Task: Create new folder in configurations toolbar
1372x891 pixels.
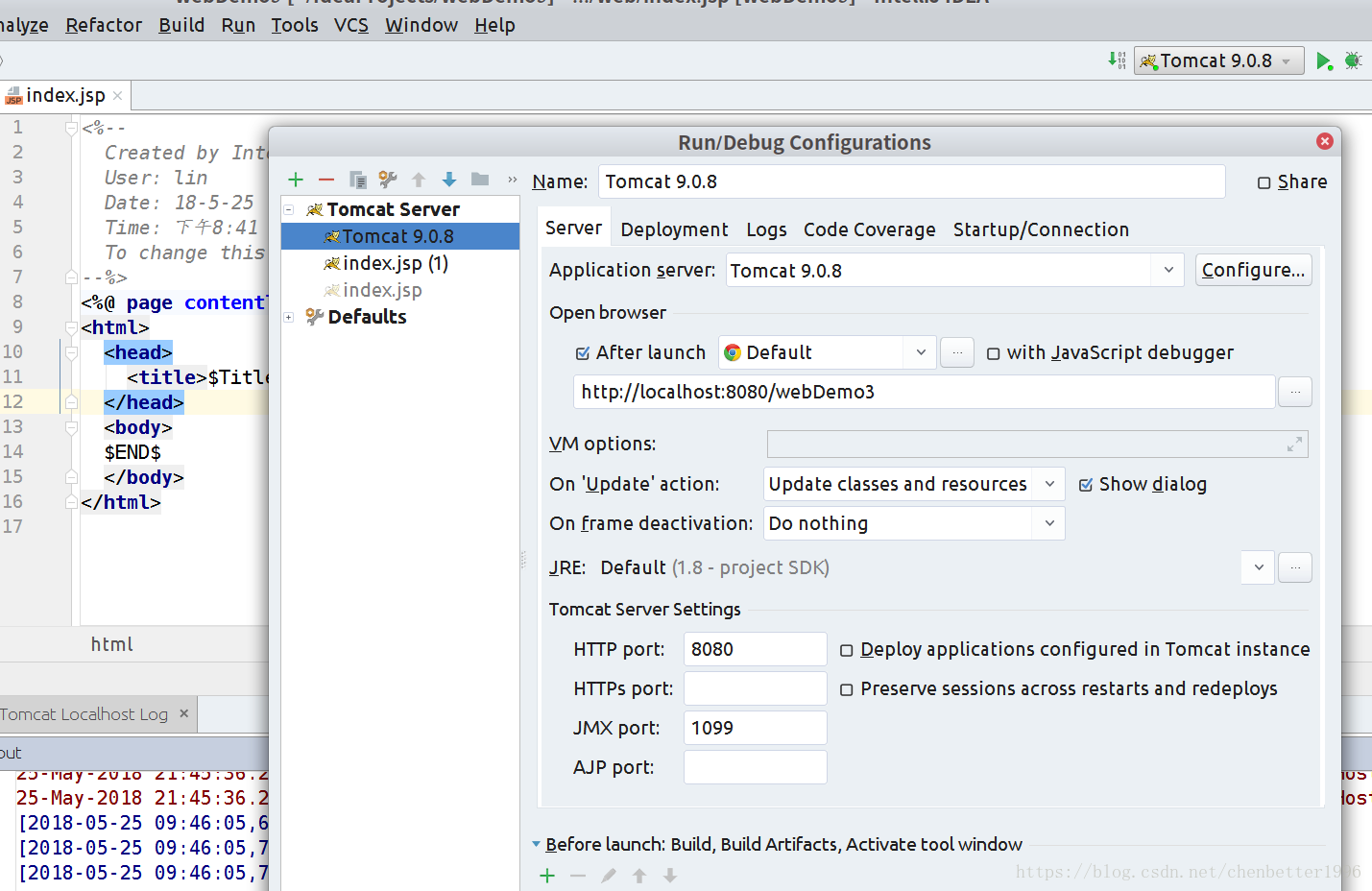Action: [x=480, y=180]
